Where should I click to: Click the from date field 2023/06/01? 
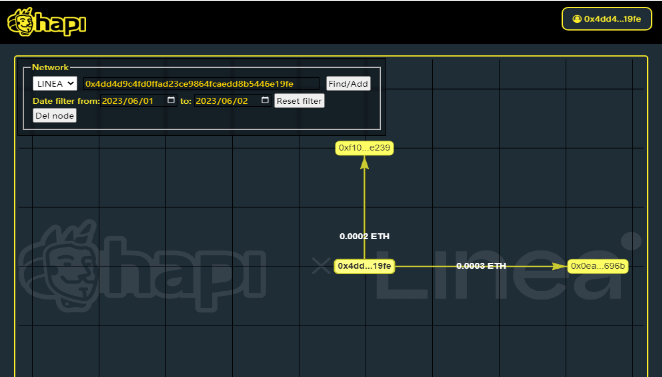pyautogui.click(x=138, y=101)
